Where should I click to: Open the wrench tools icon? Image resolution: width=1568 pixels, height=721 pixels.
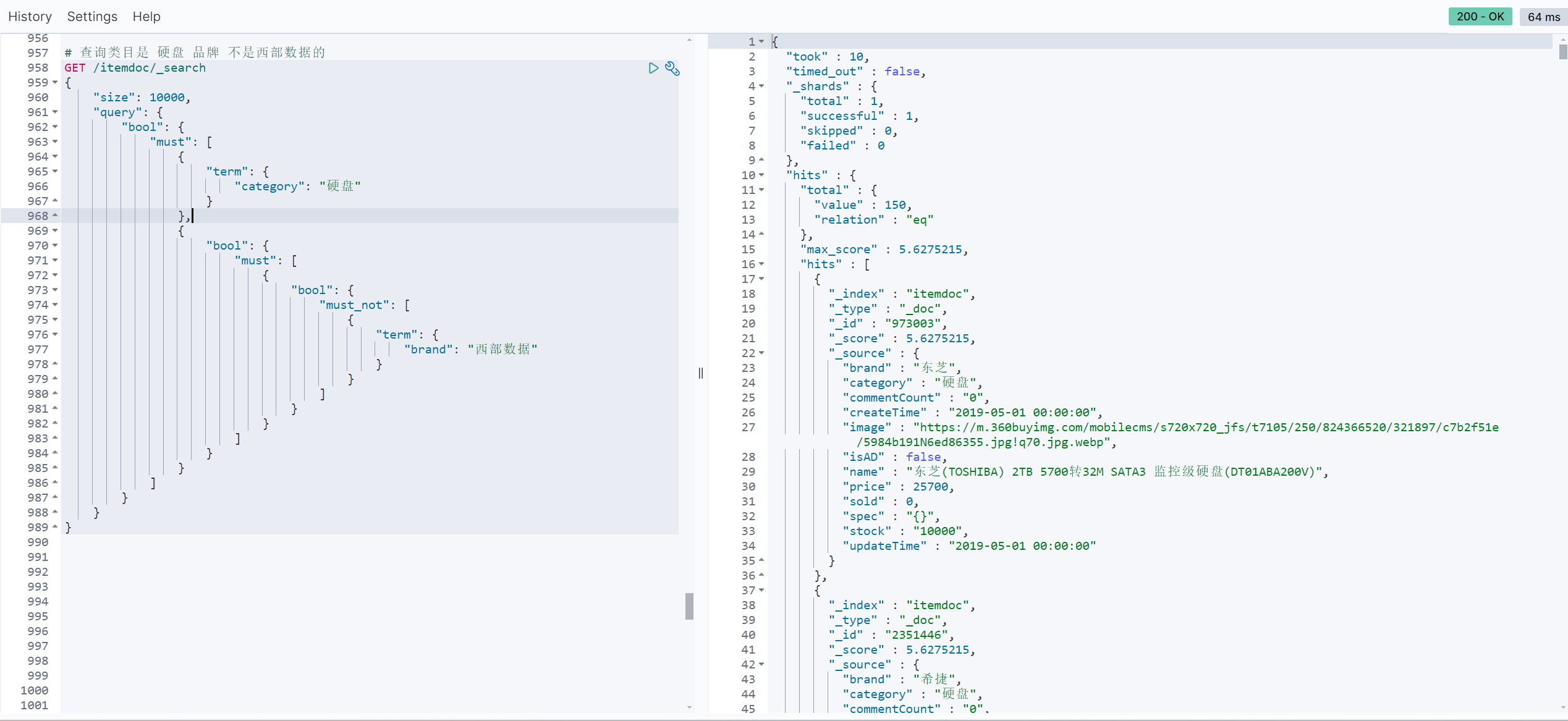[672, 69]
